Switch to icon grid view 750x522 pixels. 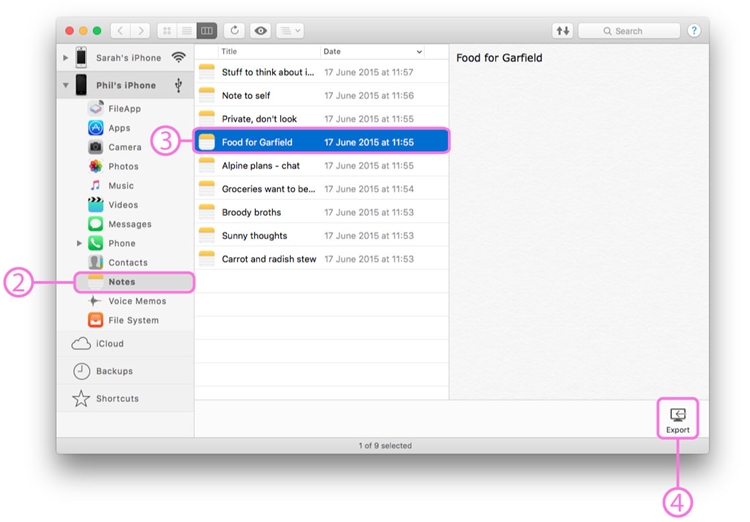tap(167, 31)
